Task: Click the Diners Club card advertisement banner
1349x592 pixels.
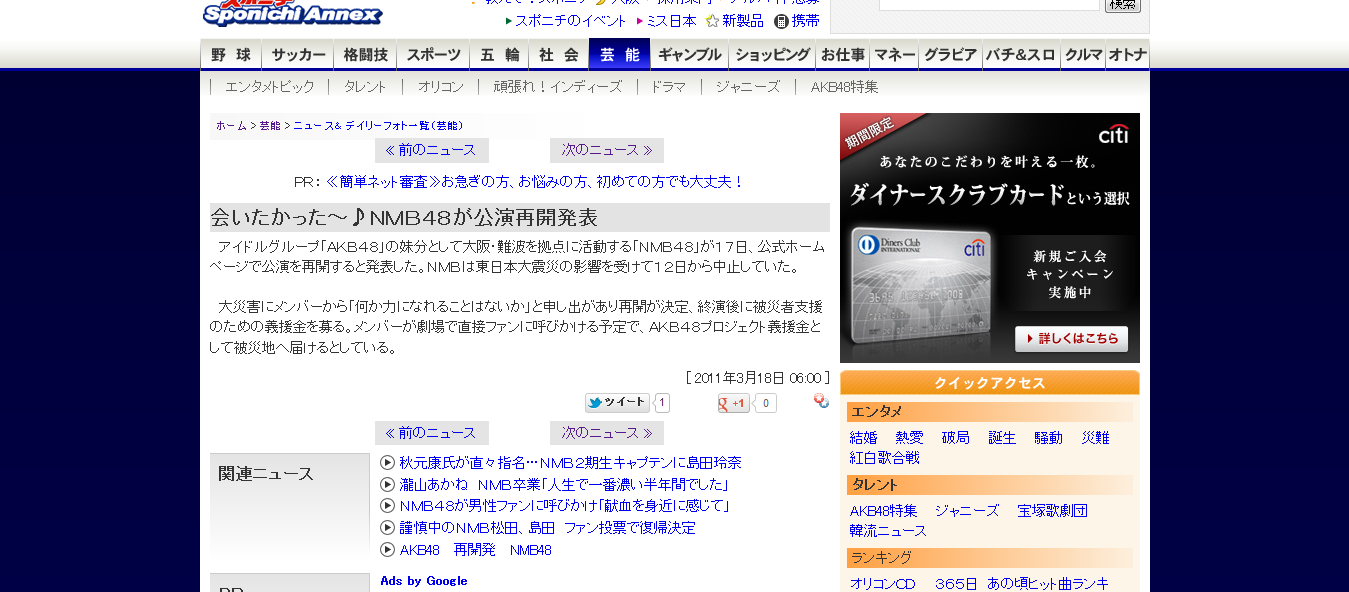Action: click(990, 238)
